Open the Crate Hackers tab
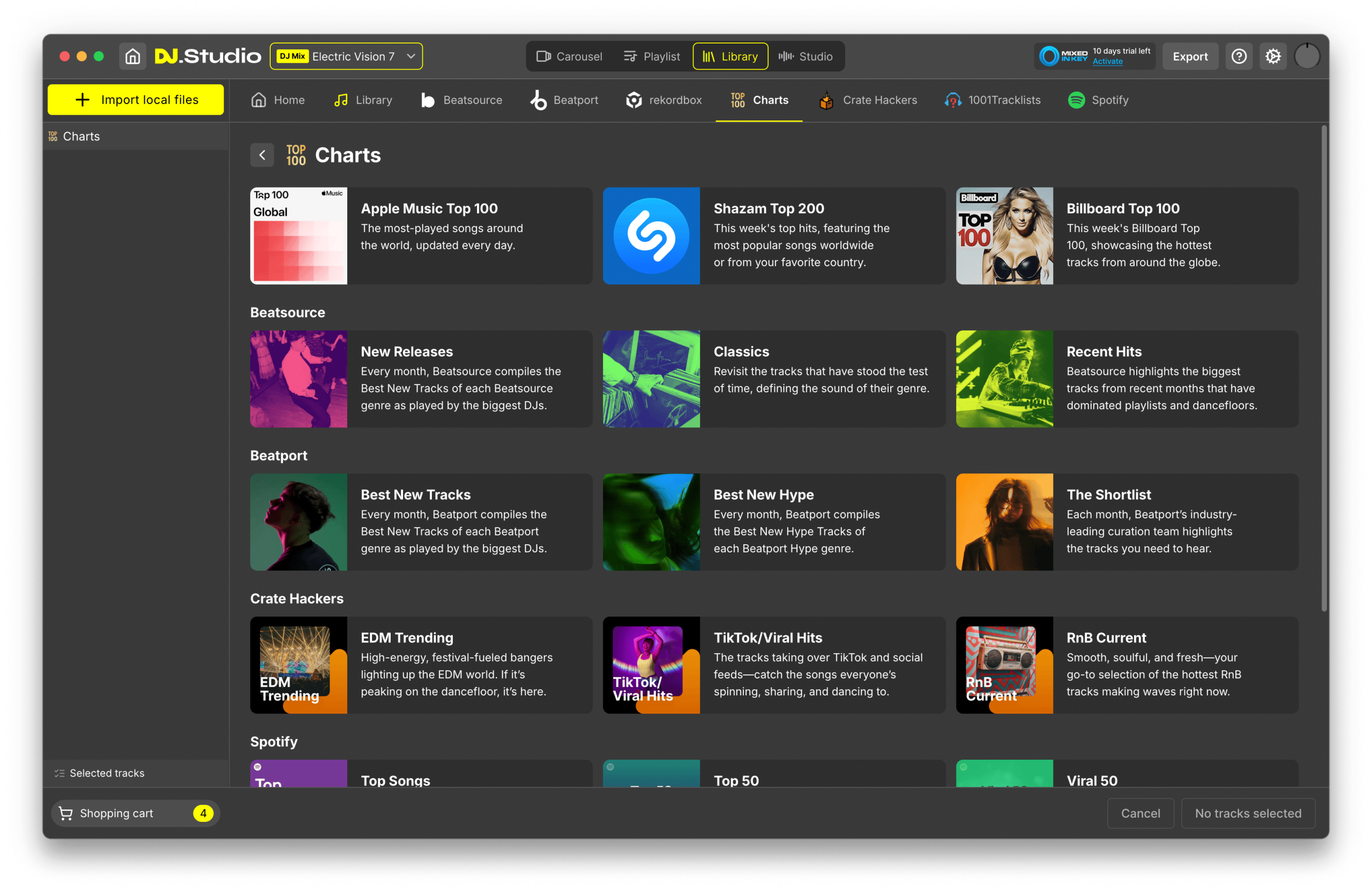Viewport: 1372px width, 890px height. point(868,100)
